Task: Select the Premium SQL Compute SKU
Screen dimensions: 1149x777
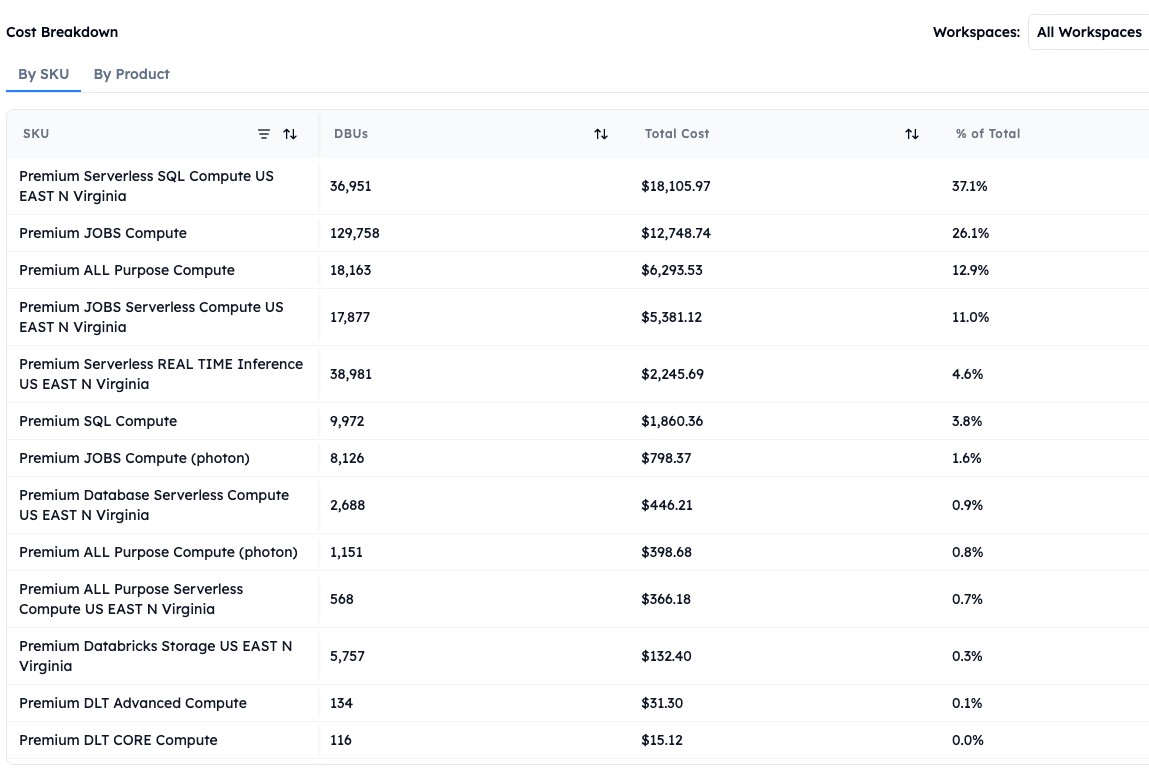Action: pyautogui.click(x=98, y=421)
